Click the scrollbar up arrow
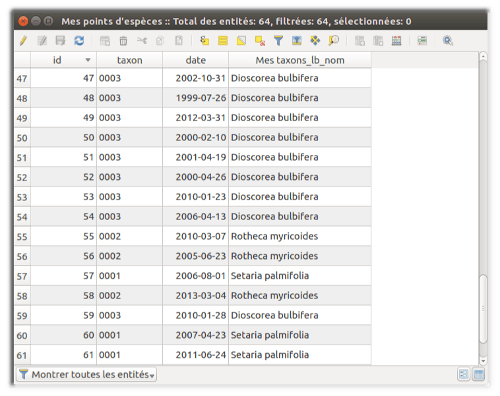 [x=483, y=57]
